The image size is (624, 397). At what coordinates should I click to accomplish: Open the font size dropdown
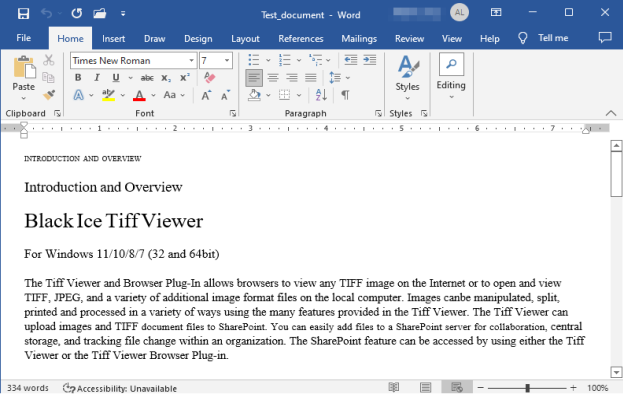click(x=227, y=60)
